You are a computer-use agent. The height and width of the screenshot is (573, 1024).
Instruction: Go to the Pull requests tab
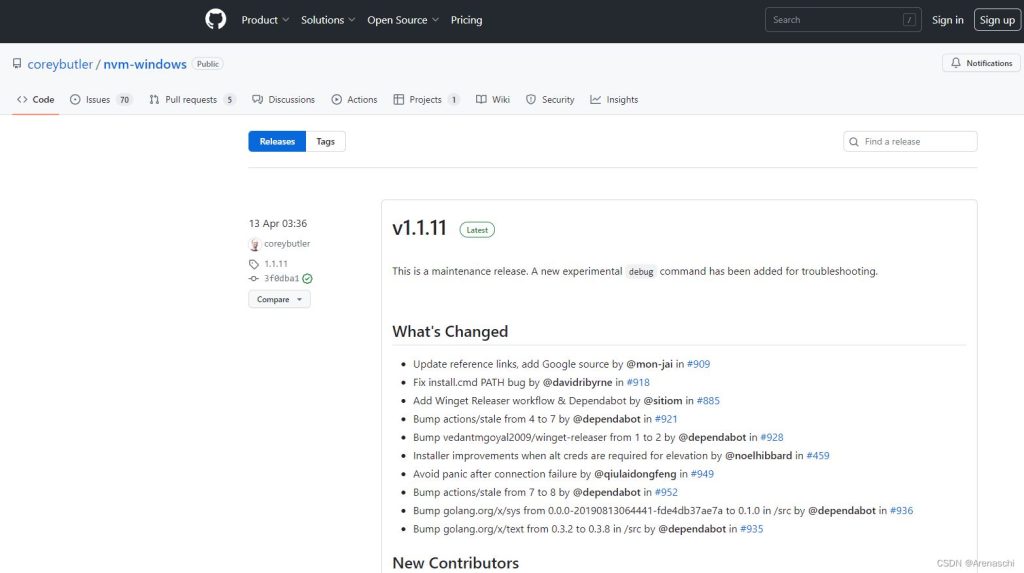tap(192, 100)
